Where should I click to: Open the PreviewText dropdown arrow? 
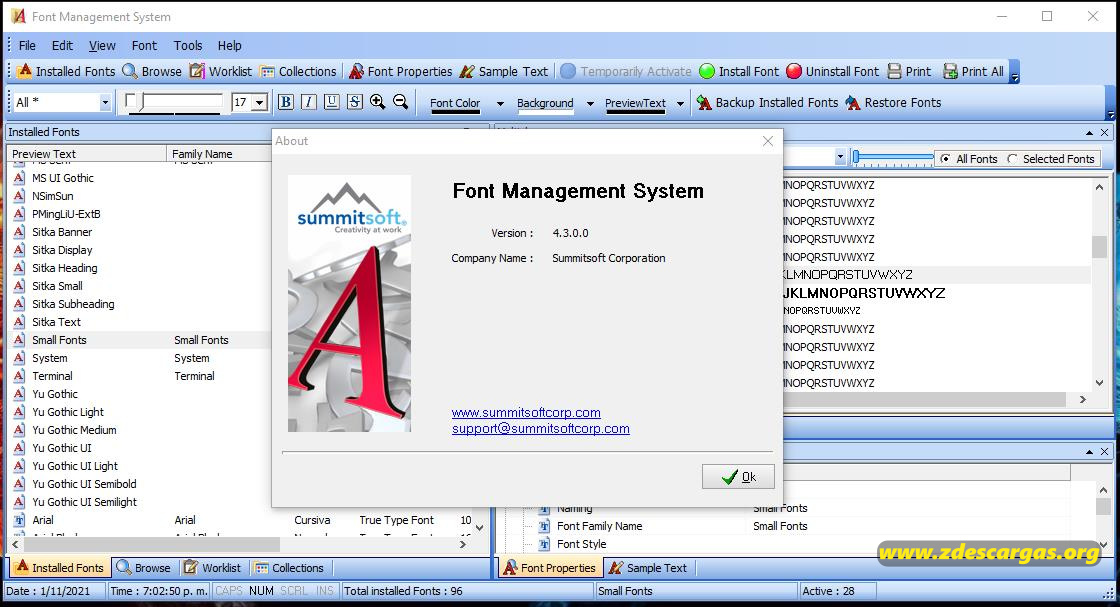tap(680, 104)
